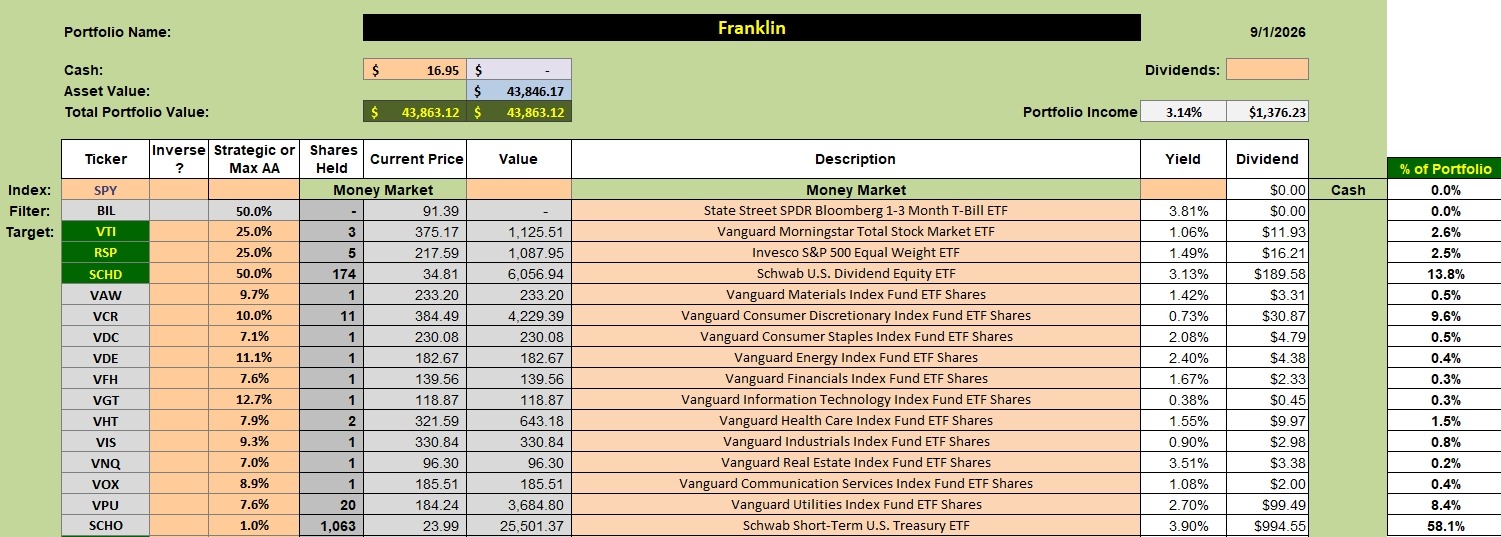1501x537 pixels.
Task: Select the RSP ticker cell
Action: click(x=105, y=253)
